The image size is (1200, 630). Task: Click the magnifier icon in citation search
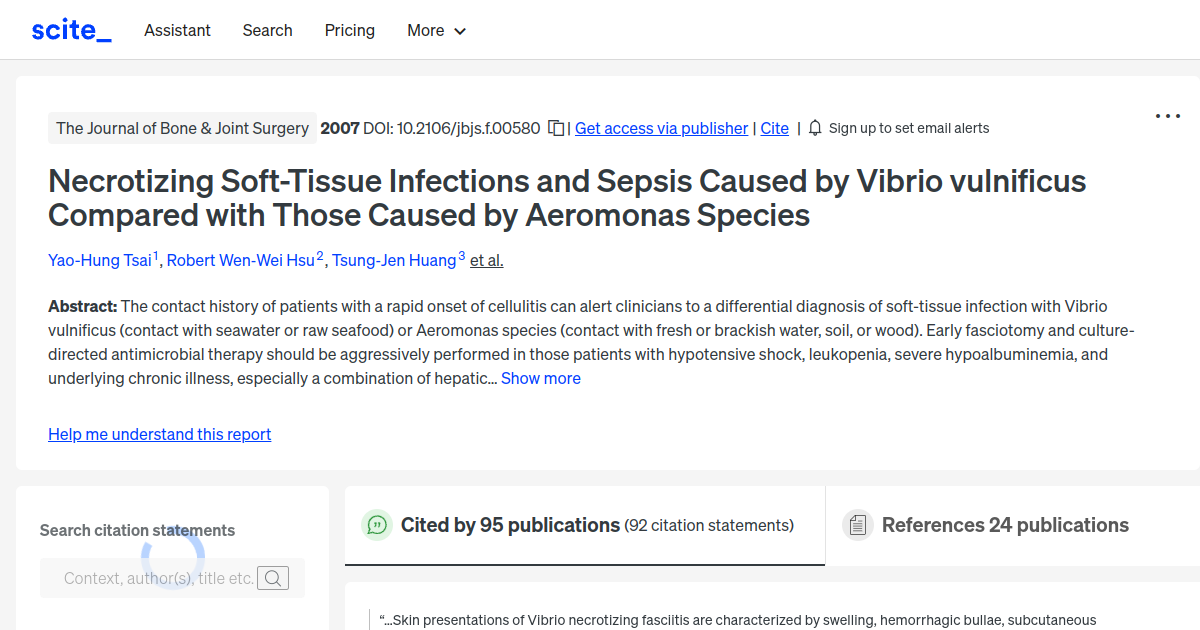[x=272, y=577]
